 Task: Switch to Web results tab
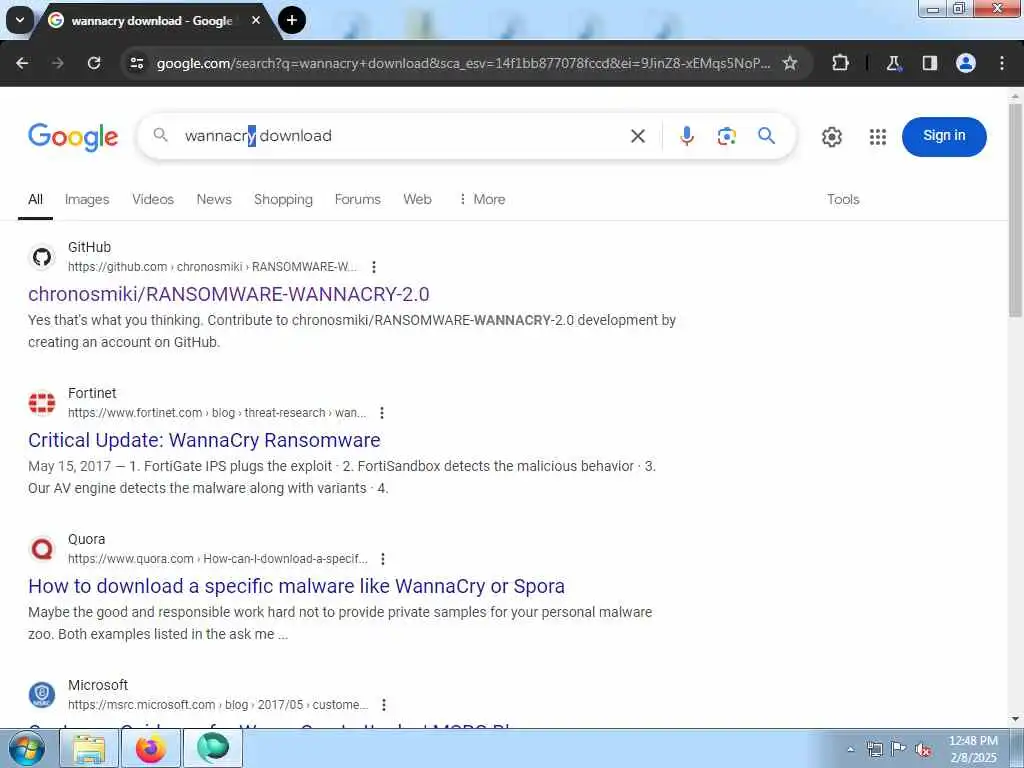[x=417, y=199]
